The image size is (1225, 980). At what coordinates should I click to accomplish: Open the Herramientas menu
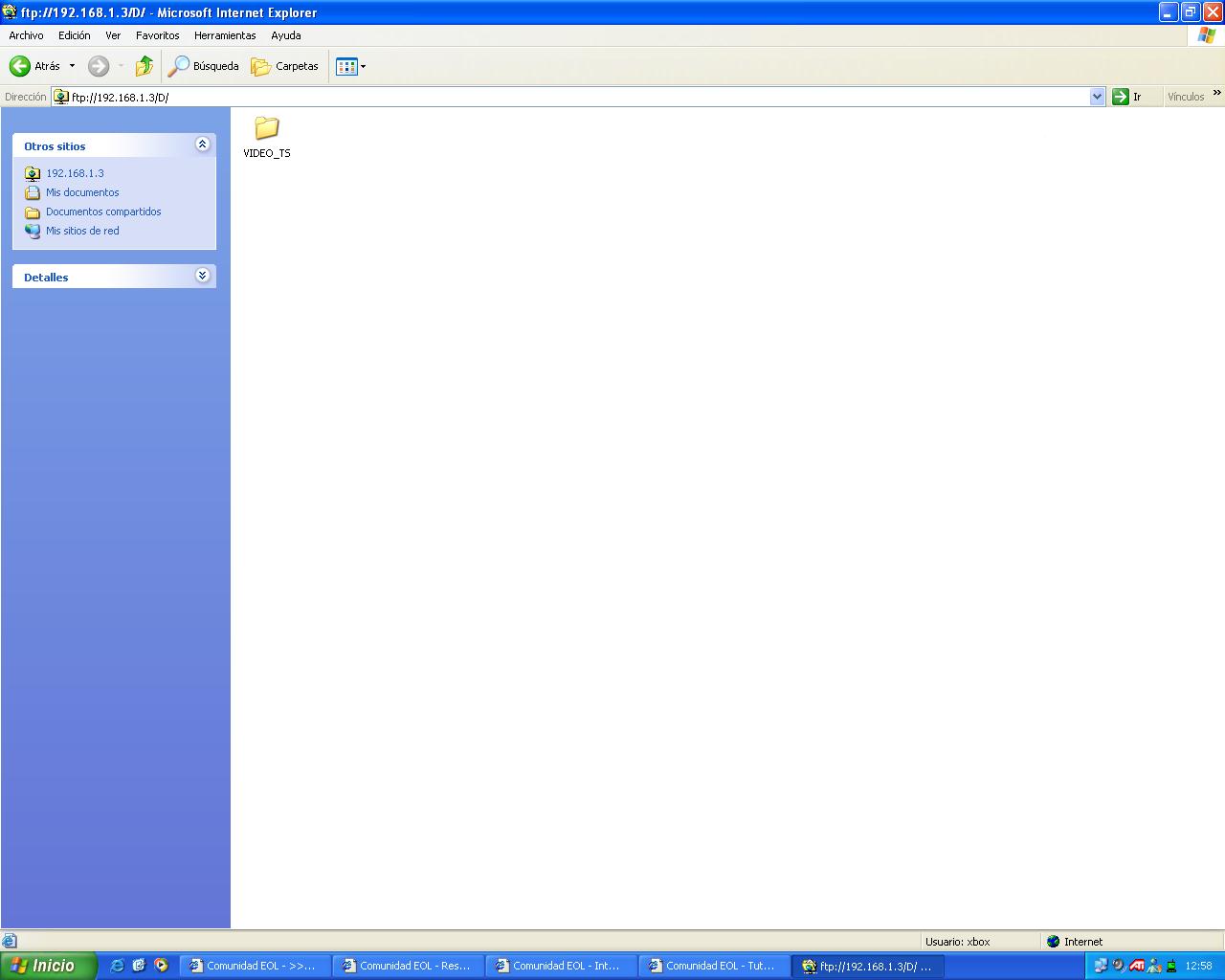coord(225,35)
